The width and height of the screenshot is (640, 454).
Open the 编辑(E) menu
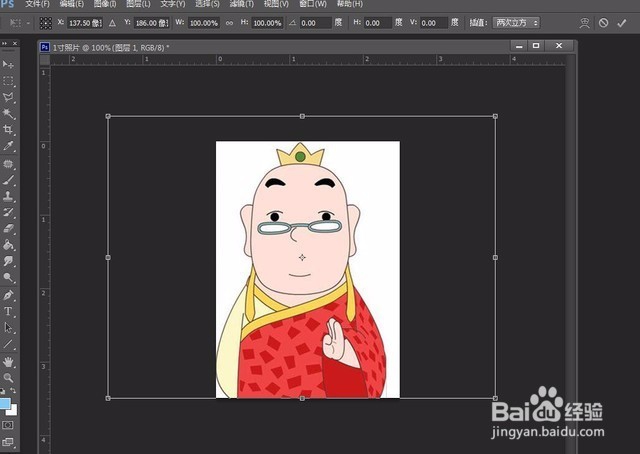click(71, 4)
